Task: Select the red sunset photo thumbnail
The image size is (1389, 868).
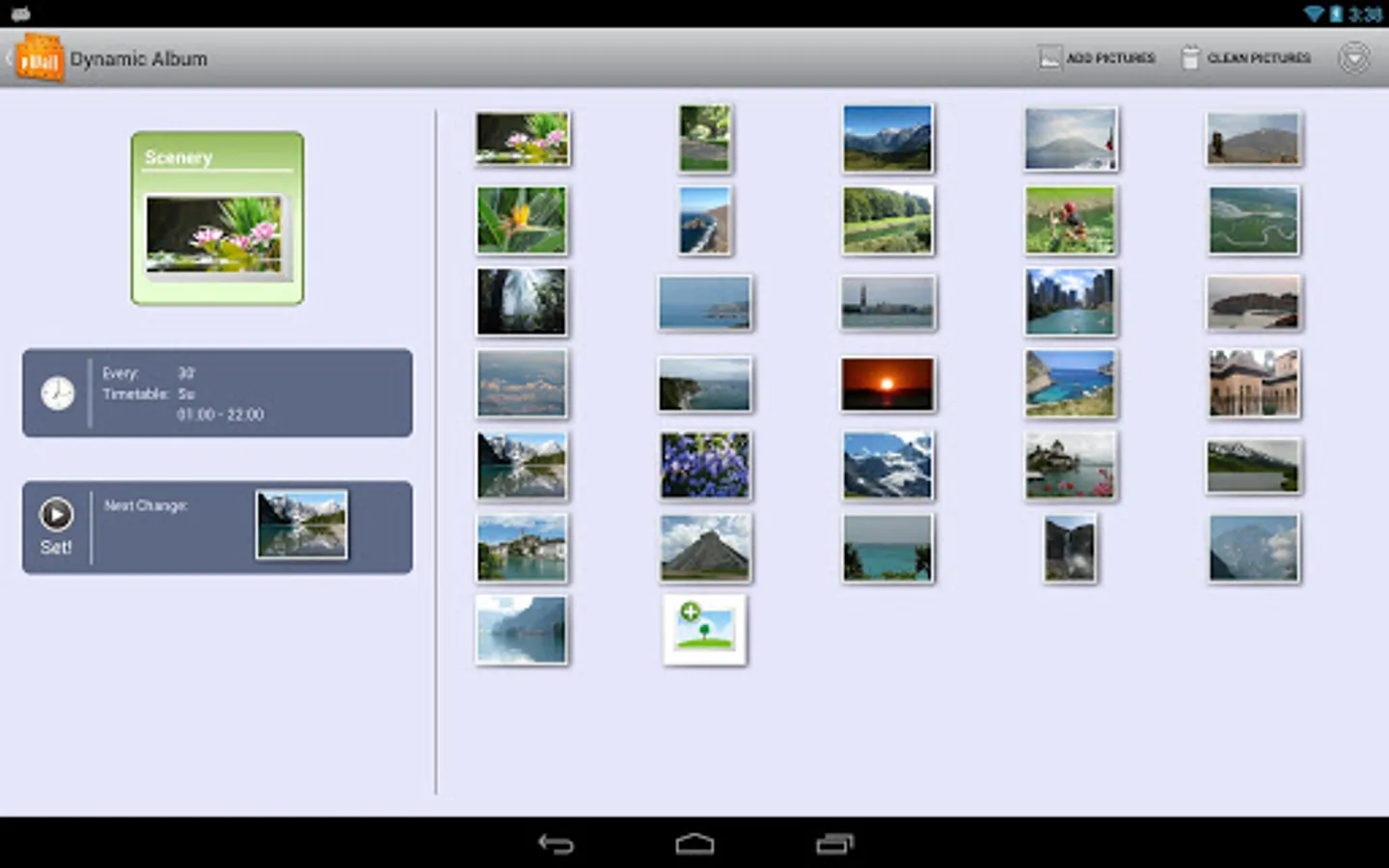Action: tap(887, 384)
